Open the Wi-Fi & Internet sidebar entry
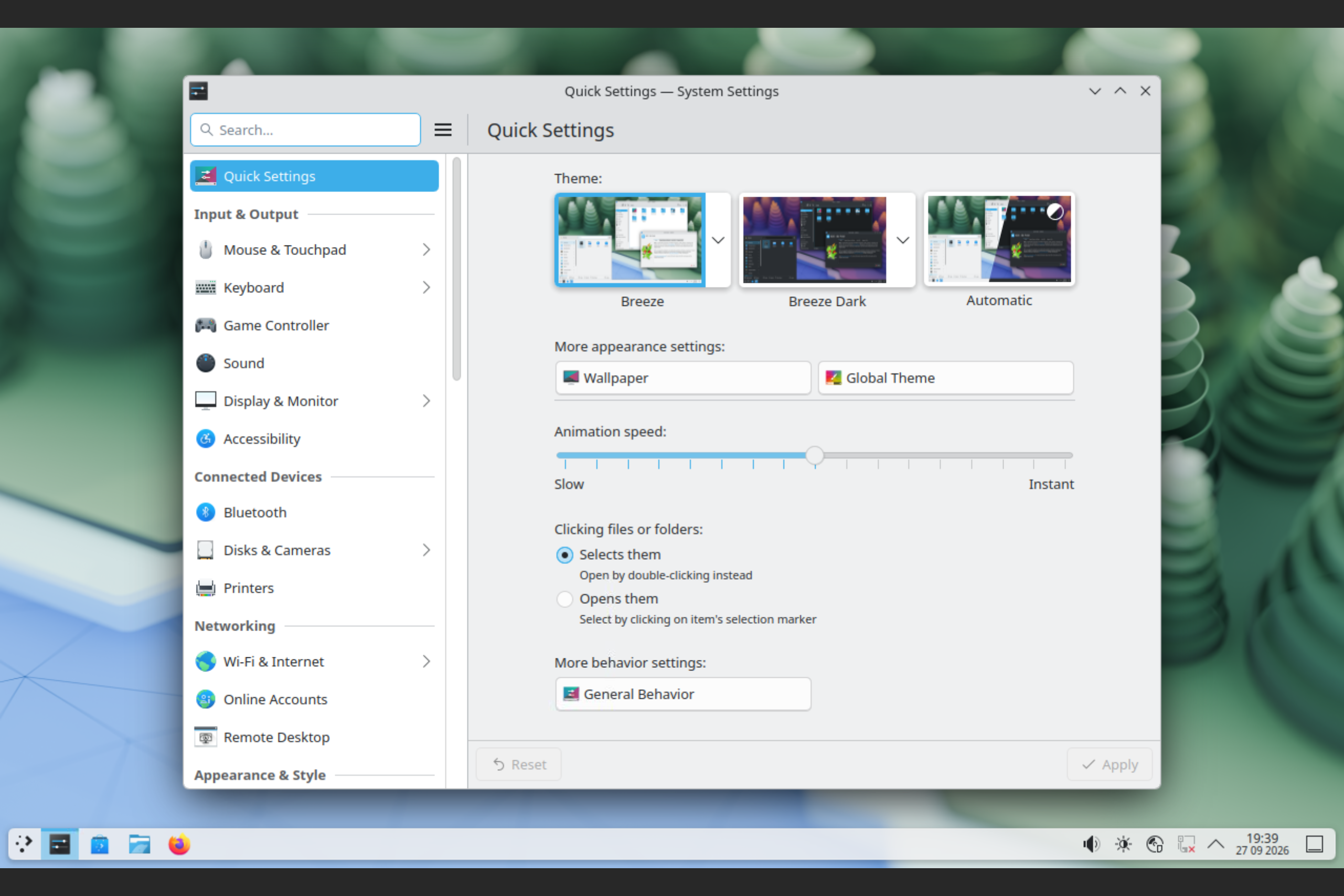Screen dimensions: 1344x896 click(314, 661)
